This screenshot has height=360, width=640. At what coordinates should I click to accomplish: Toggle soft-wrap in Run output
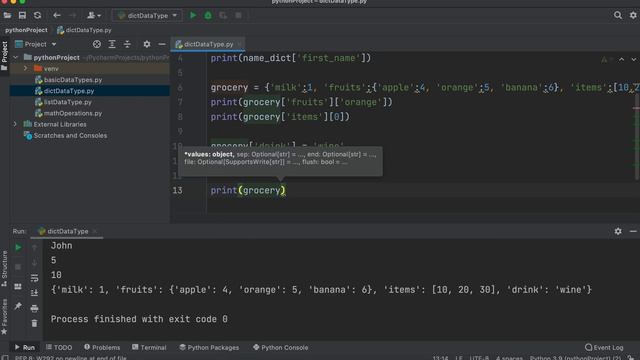[x=34, y=278]
